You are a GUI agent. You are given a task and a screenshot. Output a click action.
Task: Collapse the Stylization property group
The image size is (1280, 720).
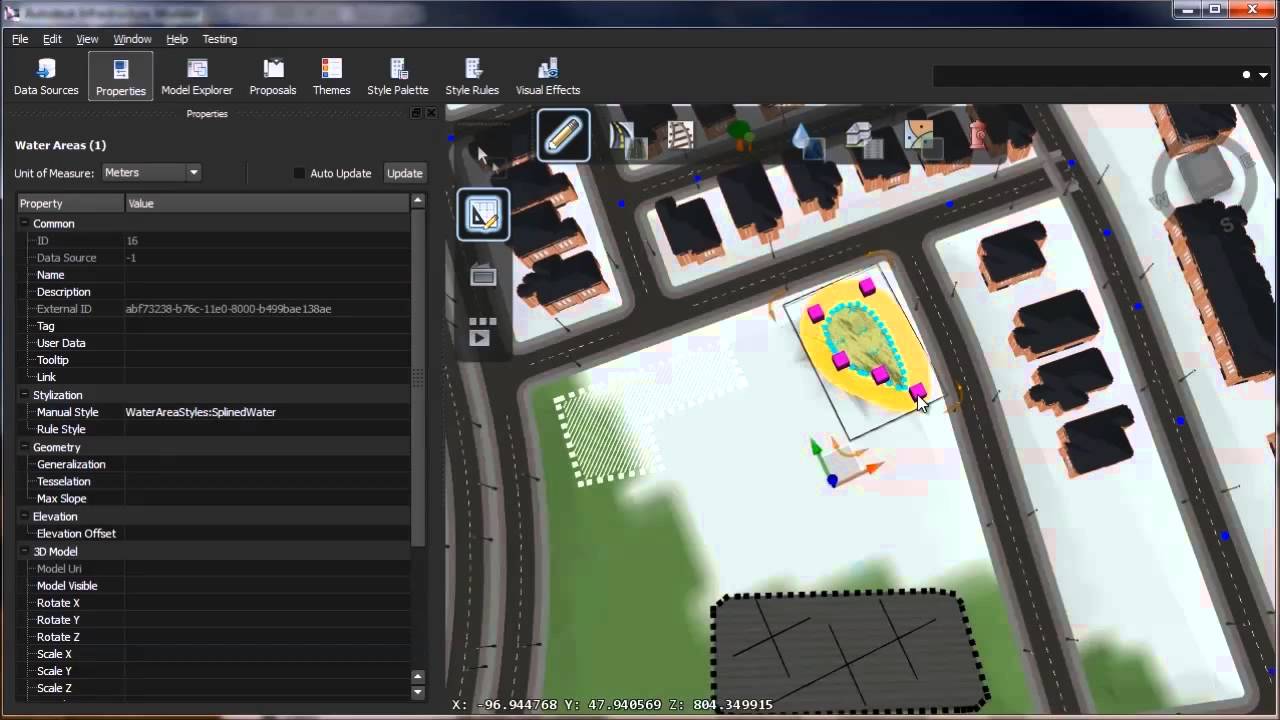point(23,394)
